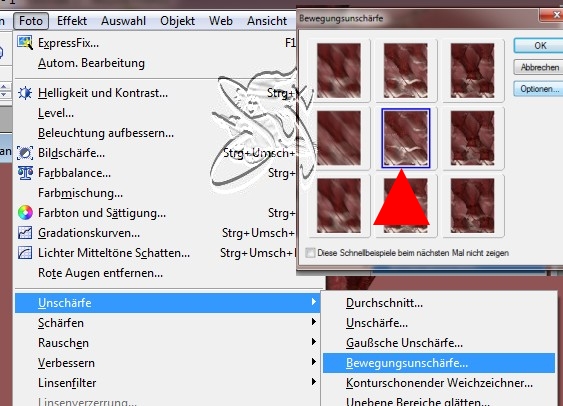Expand the Rauschen submenu
This screenshot has width=563, height=406.
167,343
